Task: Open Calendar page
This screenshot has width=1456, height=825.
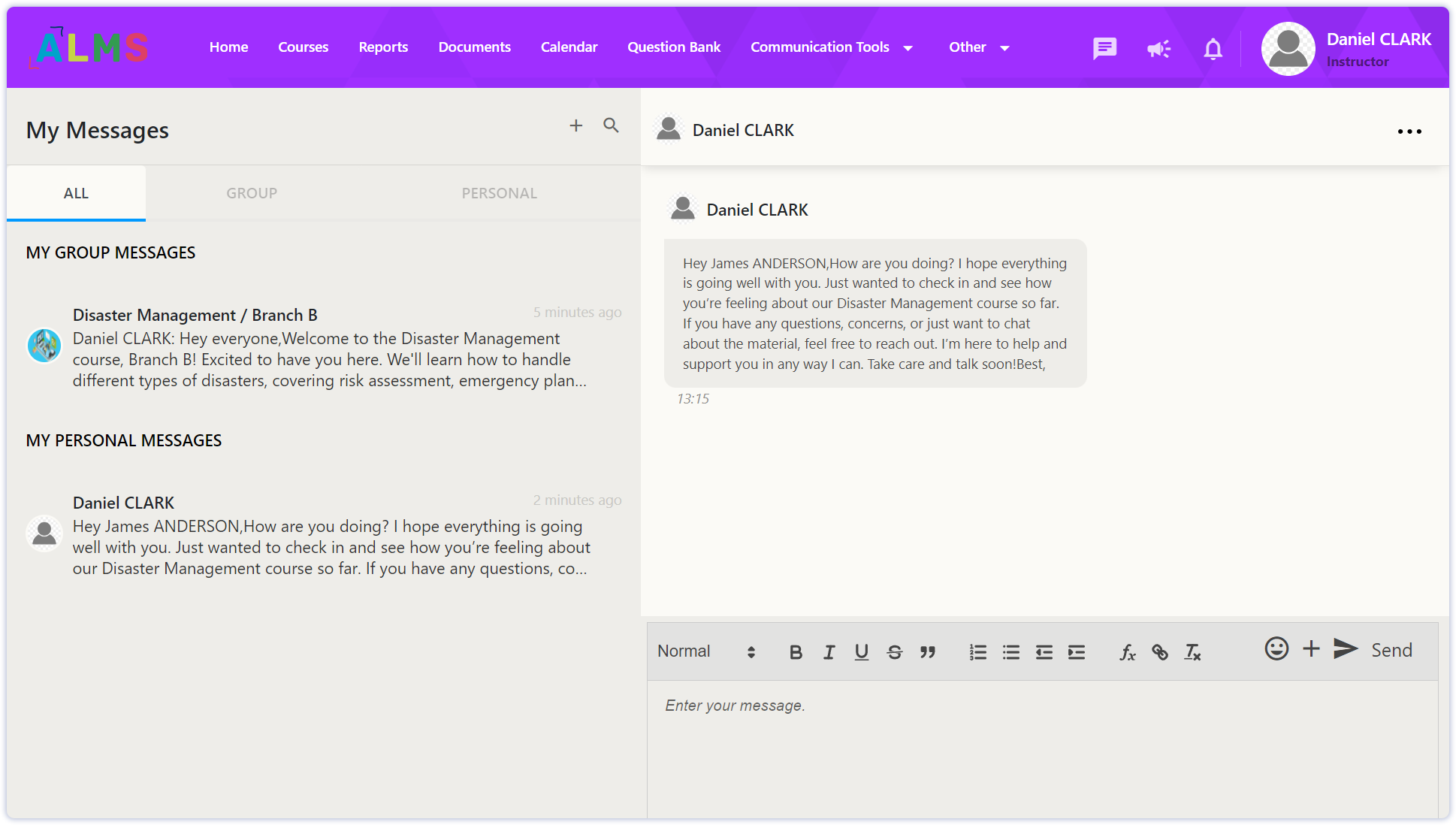Action: tap(569, 47)
